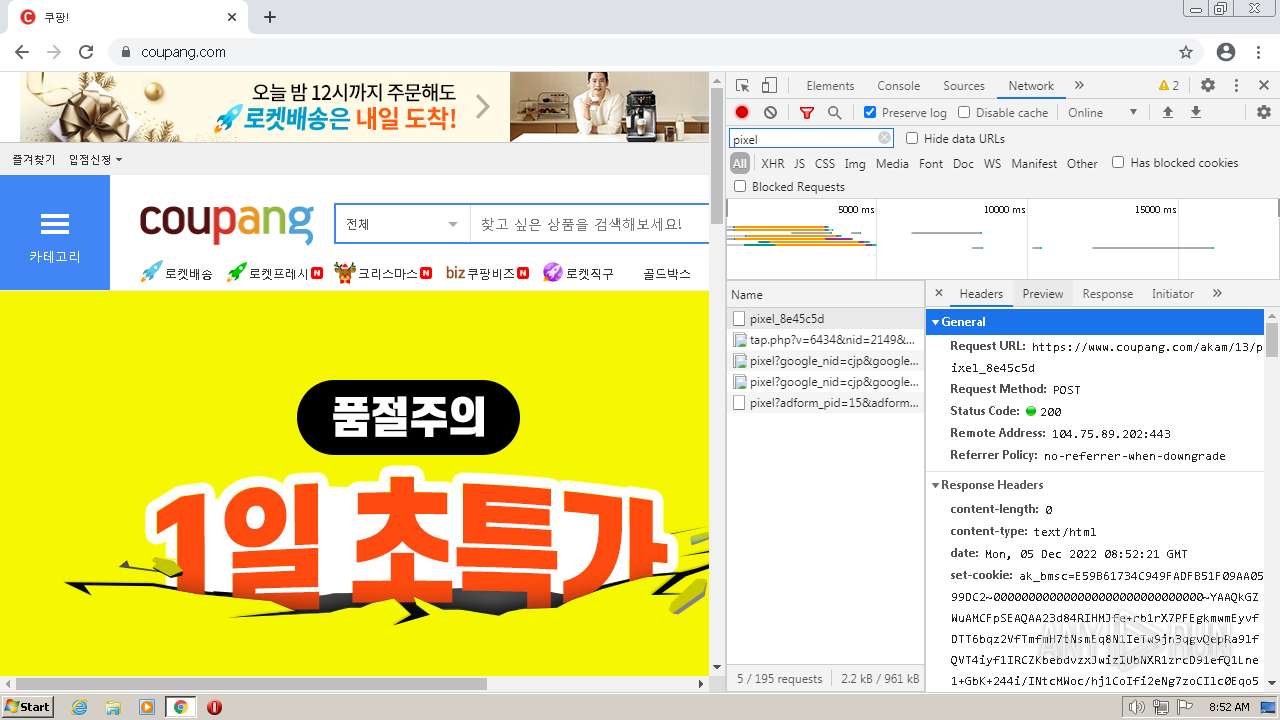Open the 입점신청 dropdown
Image resolution: width=1280 pixels, height=720 pixels.
pyautogui.click(x=95, y=160)
